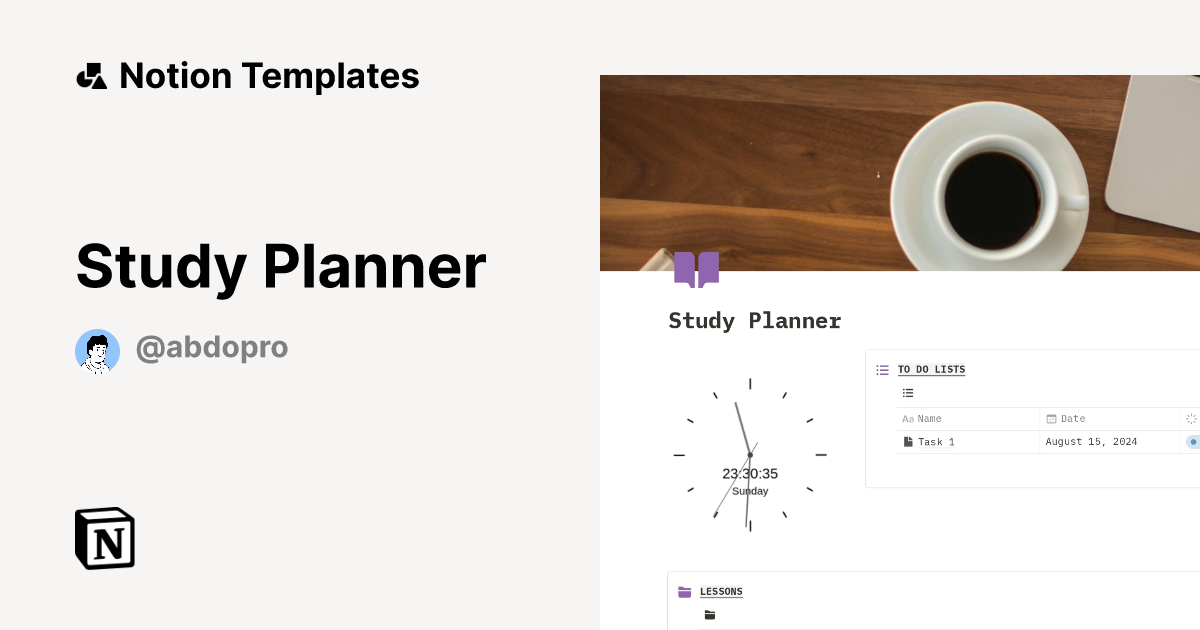This screenshot has height=630, width=1200.
Task: Click the purple book page icon above Study Planner
Action: pos(696,269)
